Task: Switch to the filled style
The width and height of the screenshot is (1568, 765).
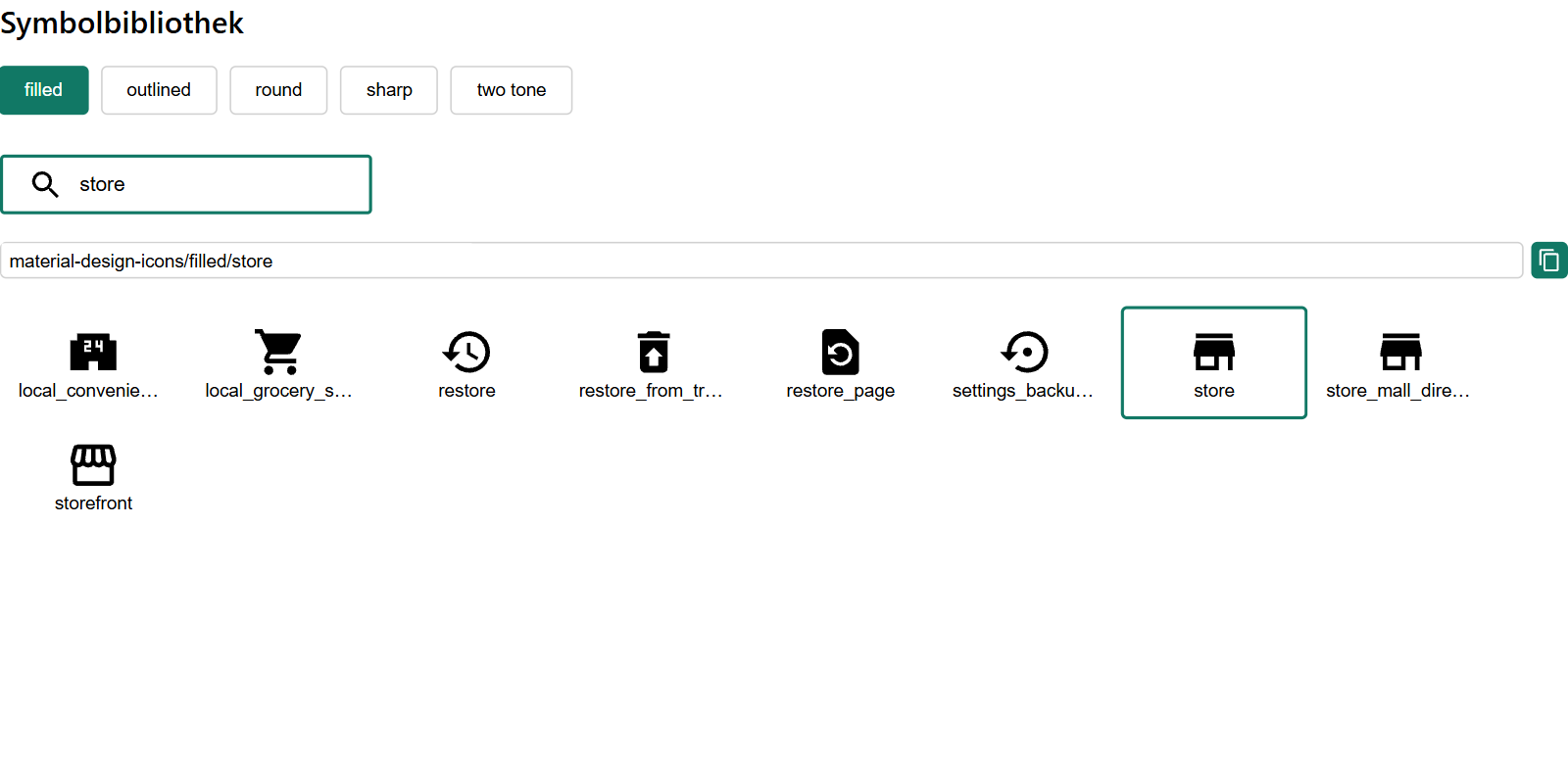Action: click(44, 90)
